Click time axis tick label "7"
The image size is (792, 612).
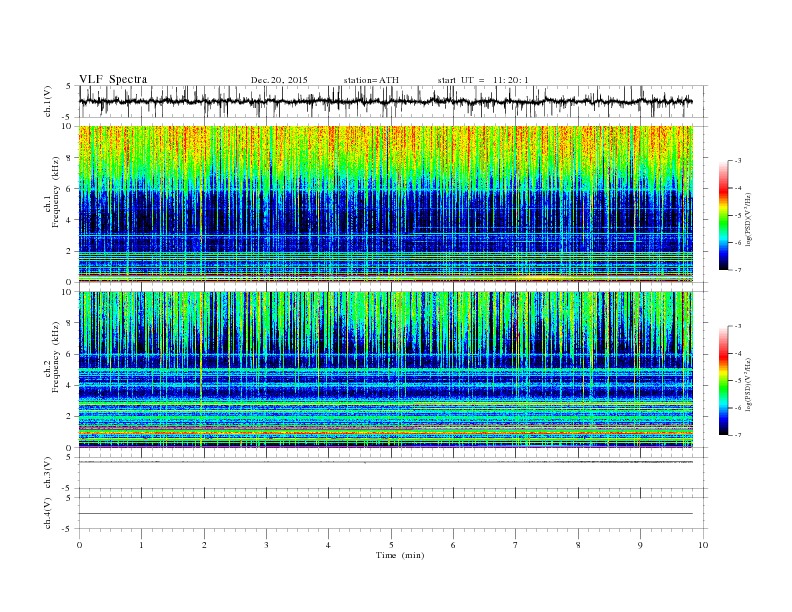pos(516,545)
